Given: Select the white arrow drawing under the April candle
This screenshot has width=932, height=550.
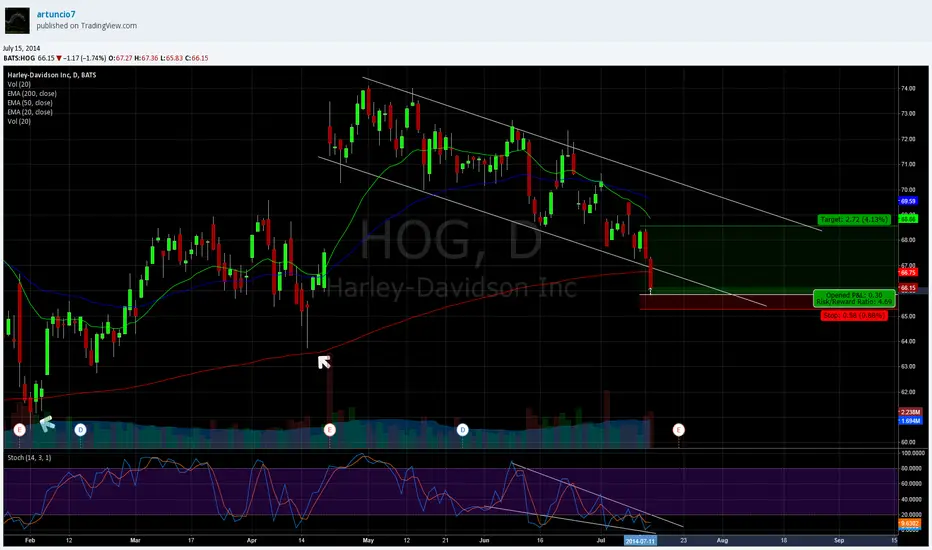Looking at the screenshot, I should [324, 362].
